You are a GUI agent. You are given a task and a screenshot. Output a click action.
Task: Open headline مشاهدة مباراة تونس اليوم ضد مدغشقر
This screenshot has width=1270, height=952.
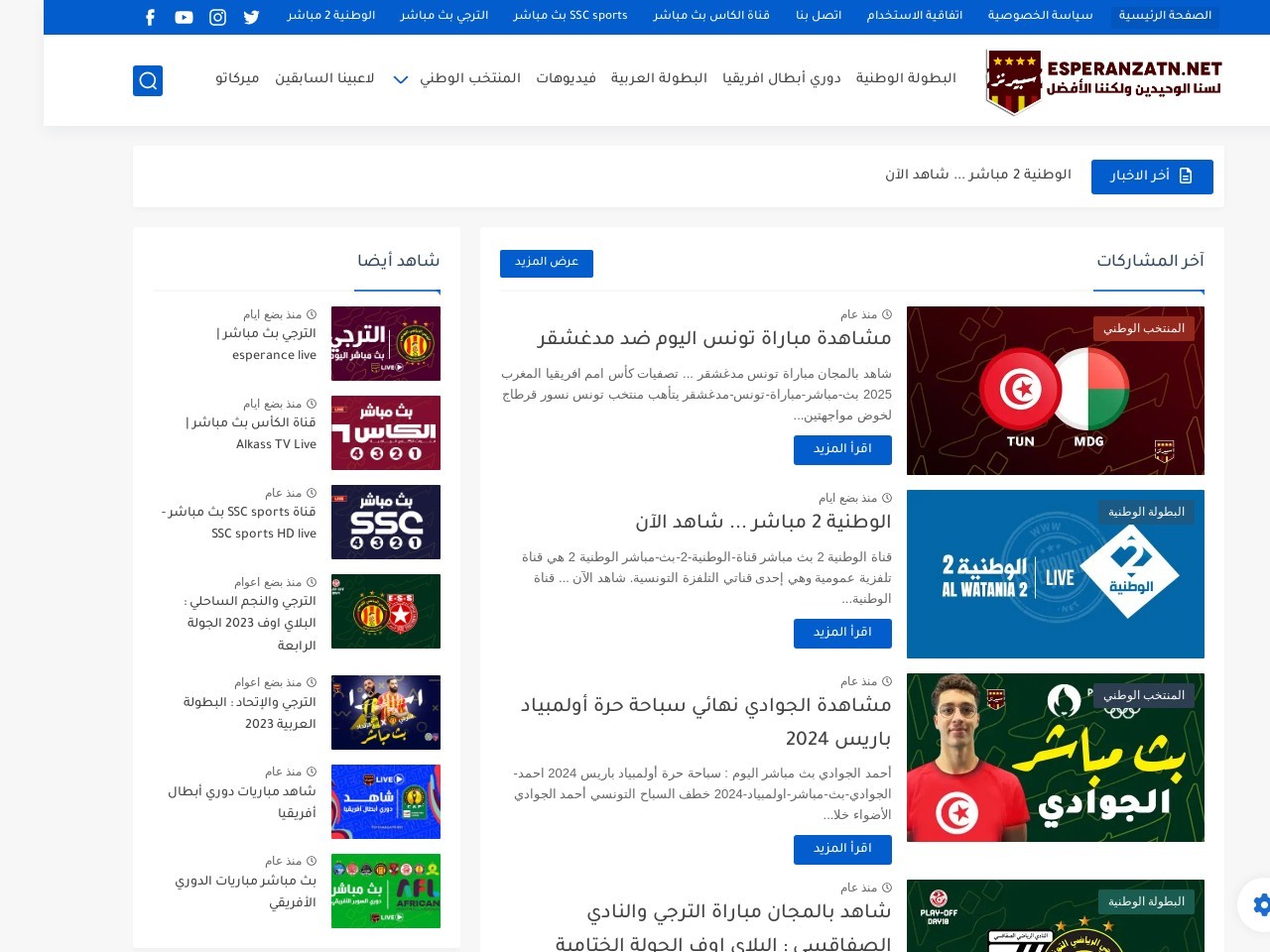point(714,338)
